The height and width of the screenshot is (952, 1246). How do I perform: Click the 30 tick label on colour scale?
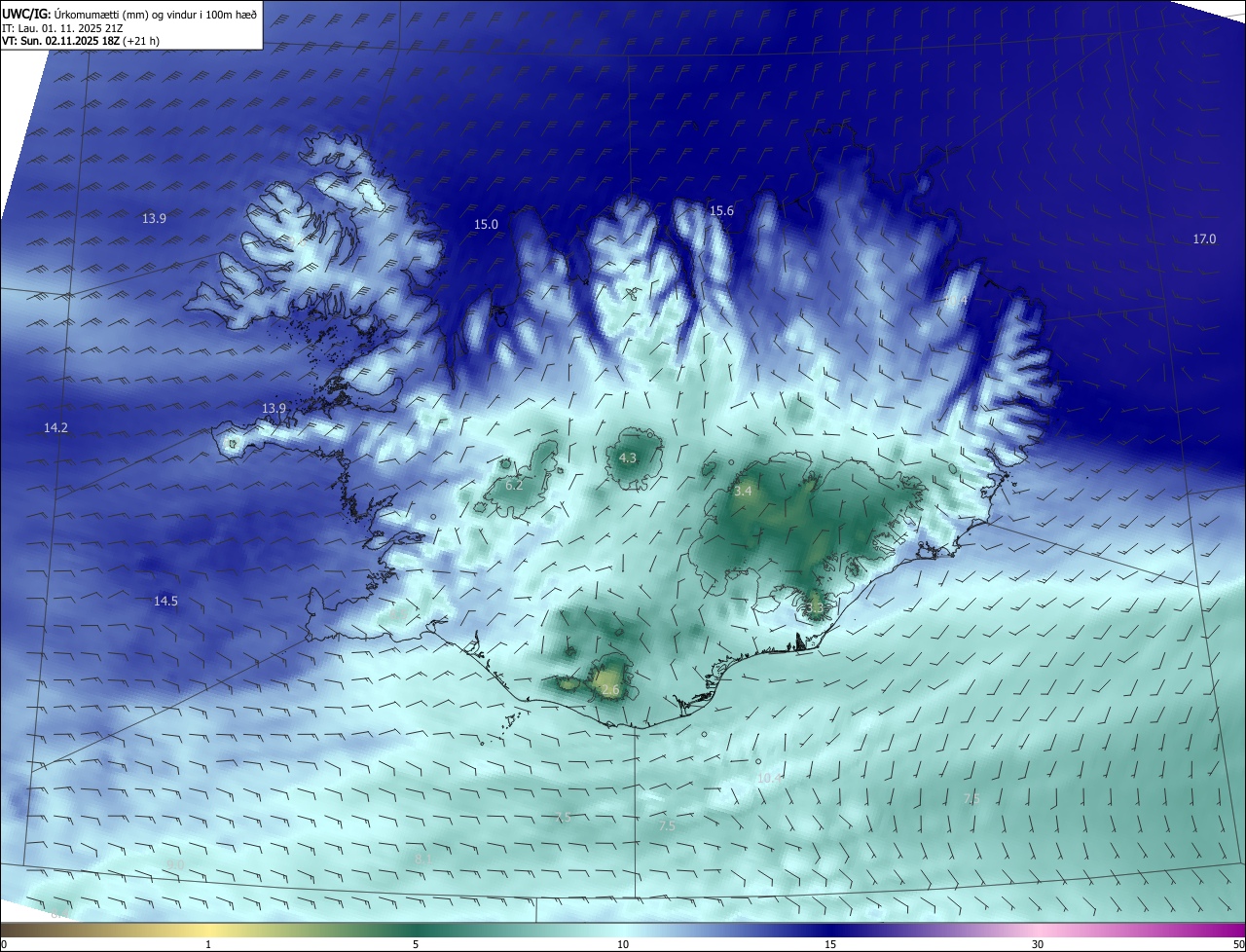click(x=1038, y=944)
